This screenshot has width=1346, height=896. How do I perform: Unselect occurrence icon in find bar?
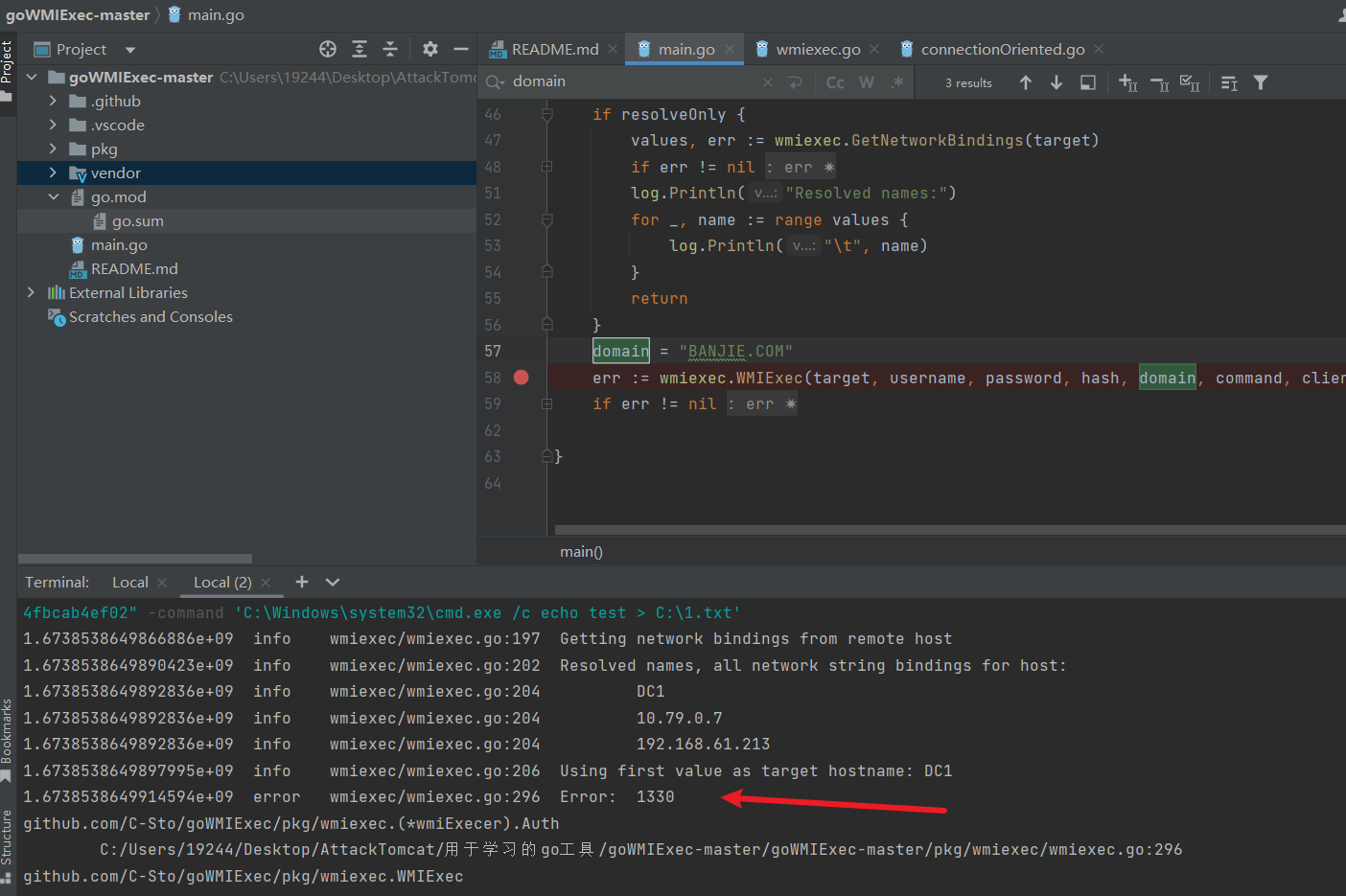1159,83
